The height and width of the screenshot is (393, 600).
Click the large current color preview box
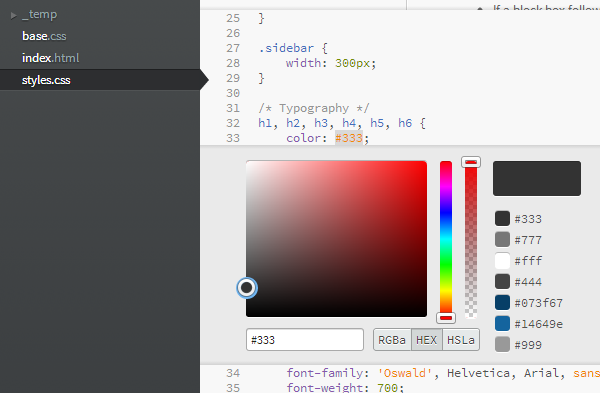(537, 178)
